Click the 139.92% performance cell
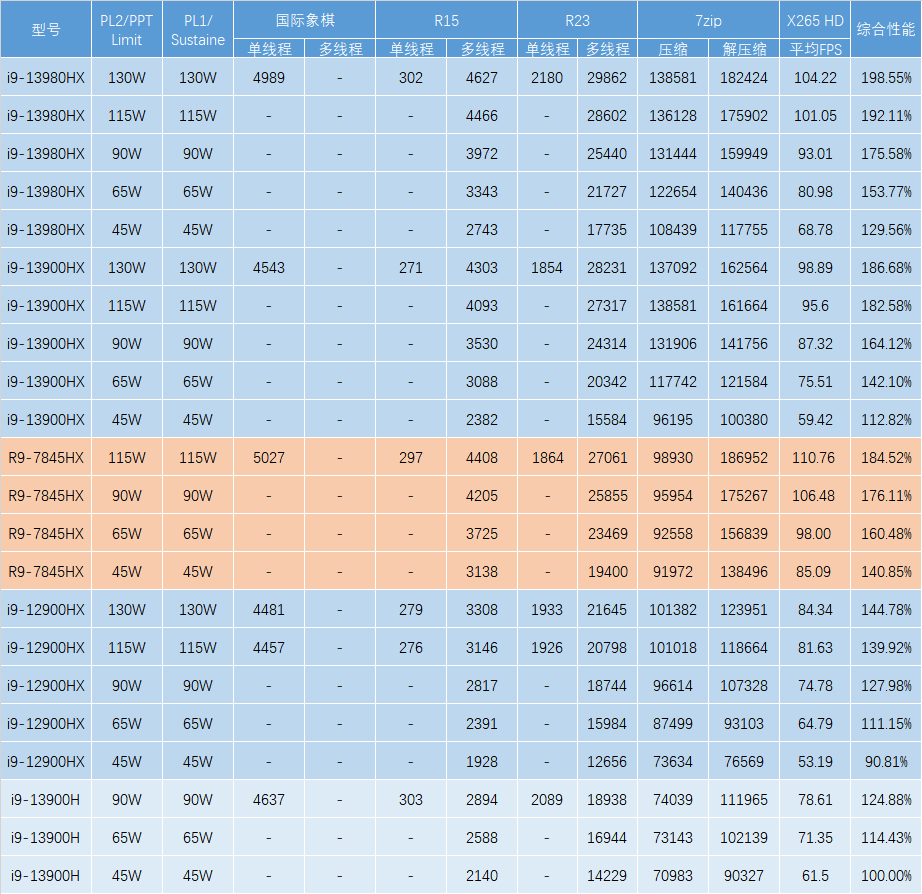This screenshot has width=922, height=894. coord(886,647)
